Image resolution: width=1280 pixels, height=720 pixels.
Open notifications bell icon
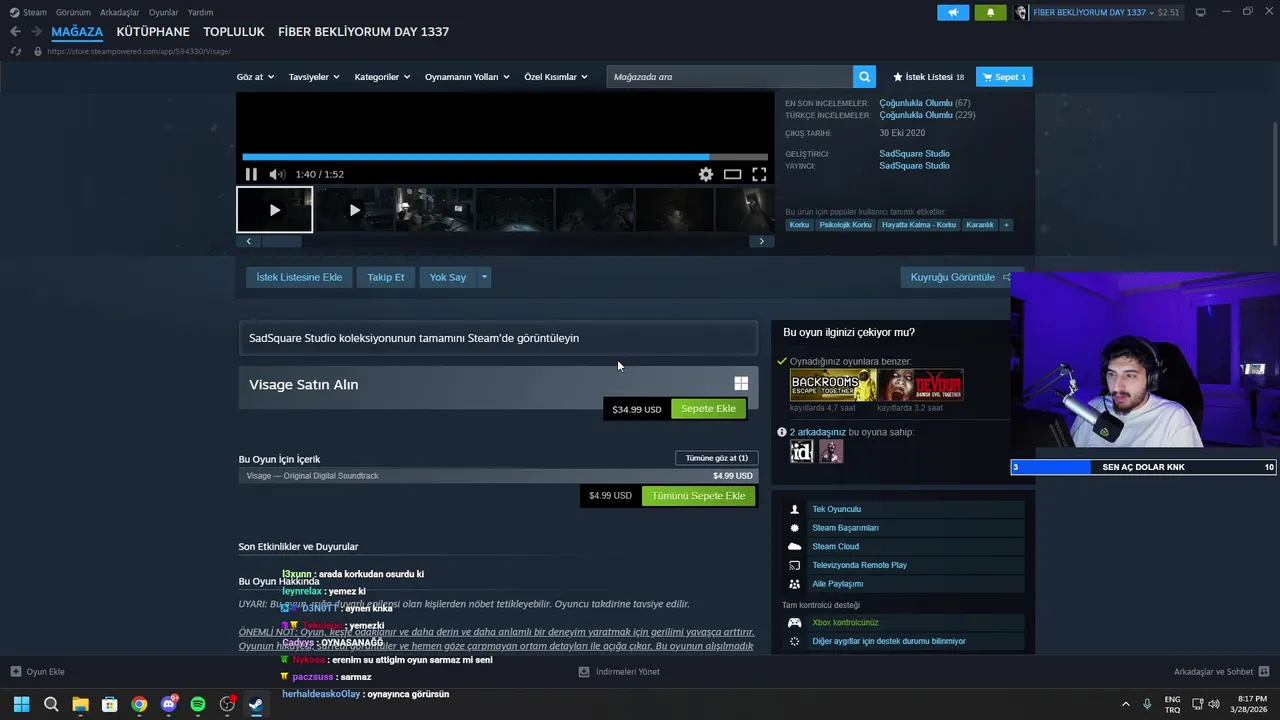990,12
